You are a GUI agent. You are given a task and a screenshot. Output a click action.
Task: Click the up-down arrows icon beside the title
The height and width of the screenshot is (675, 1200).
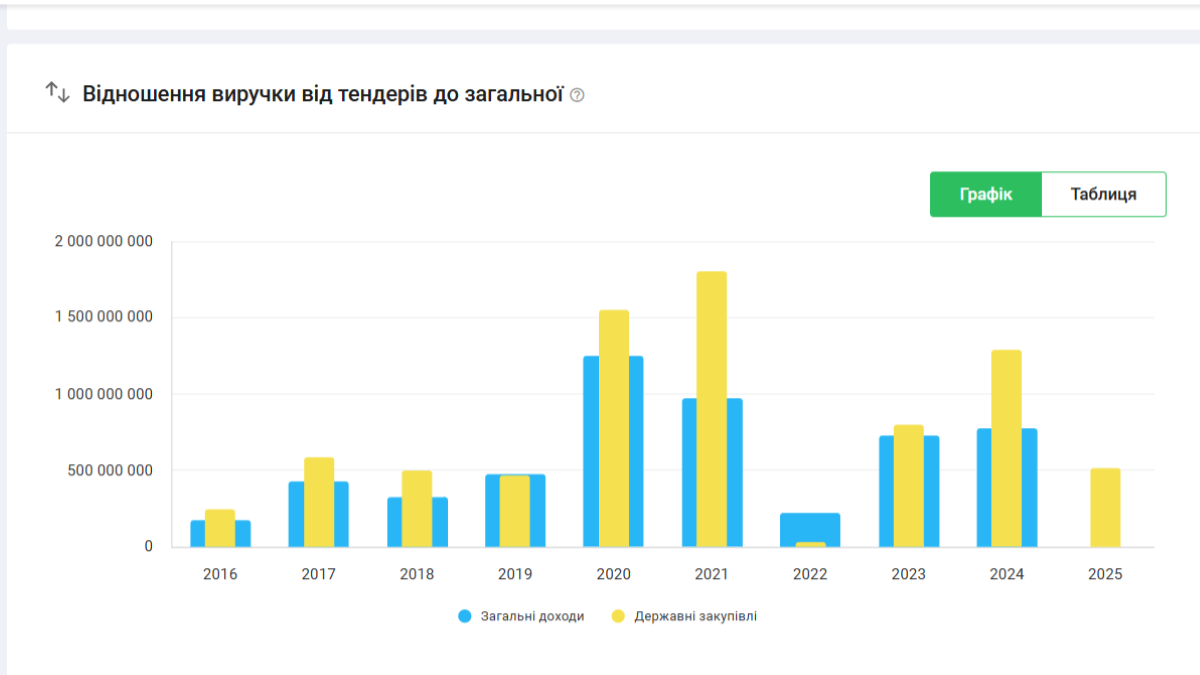57,93
